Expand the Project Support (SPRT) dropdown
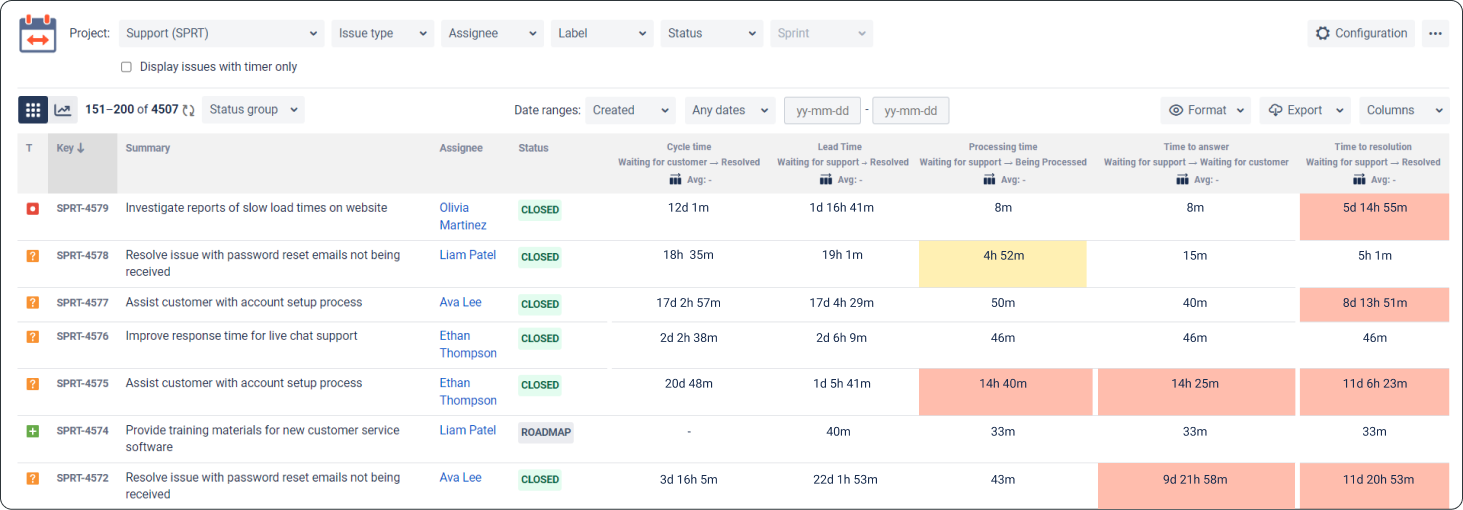This screenshot has width=1463, height=510. pyautogui.click(x=221, y=33)
